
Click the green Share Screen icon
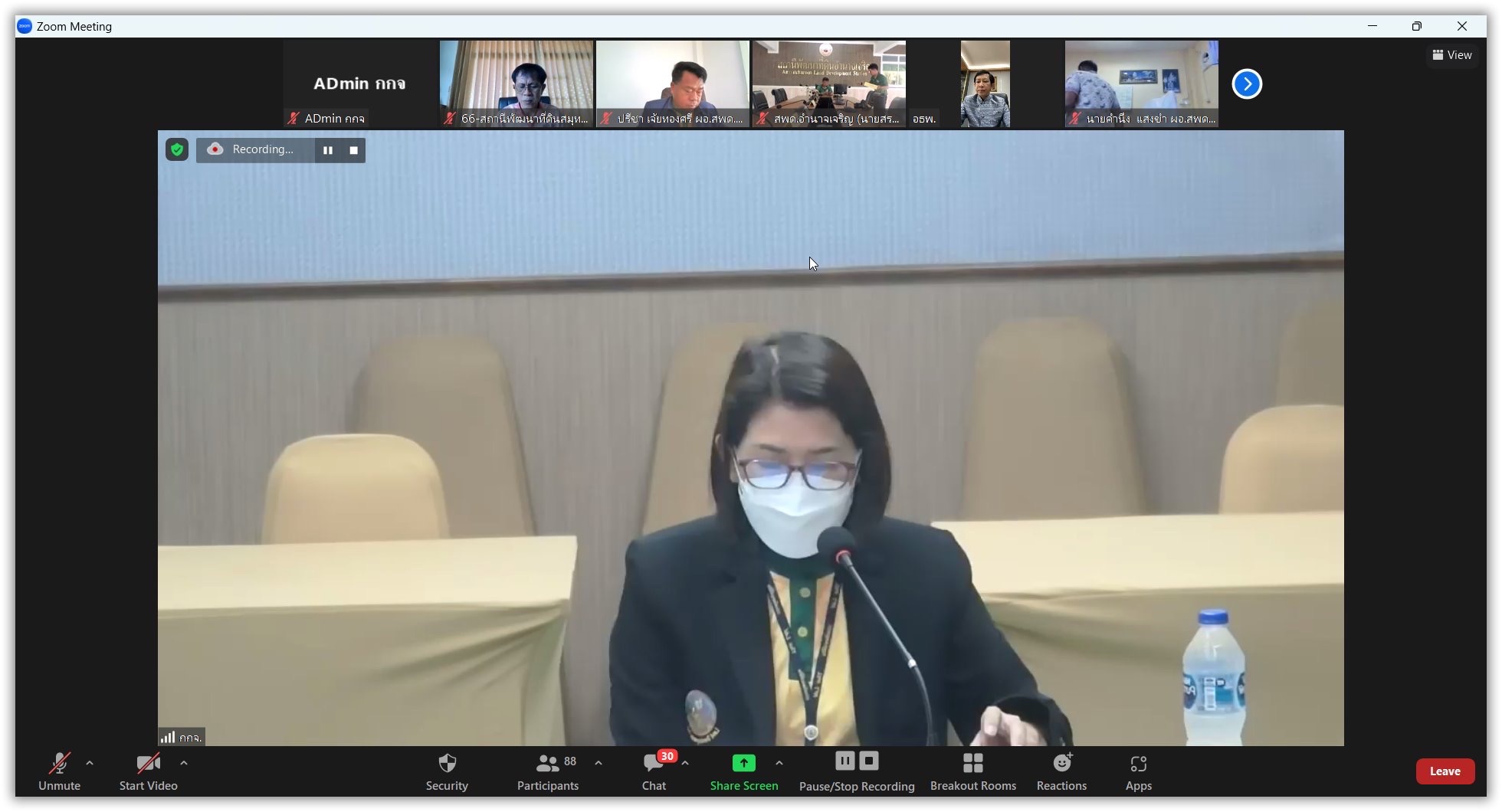point(743,763)
